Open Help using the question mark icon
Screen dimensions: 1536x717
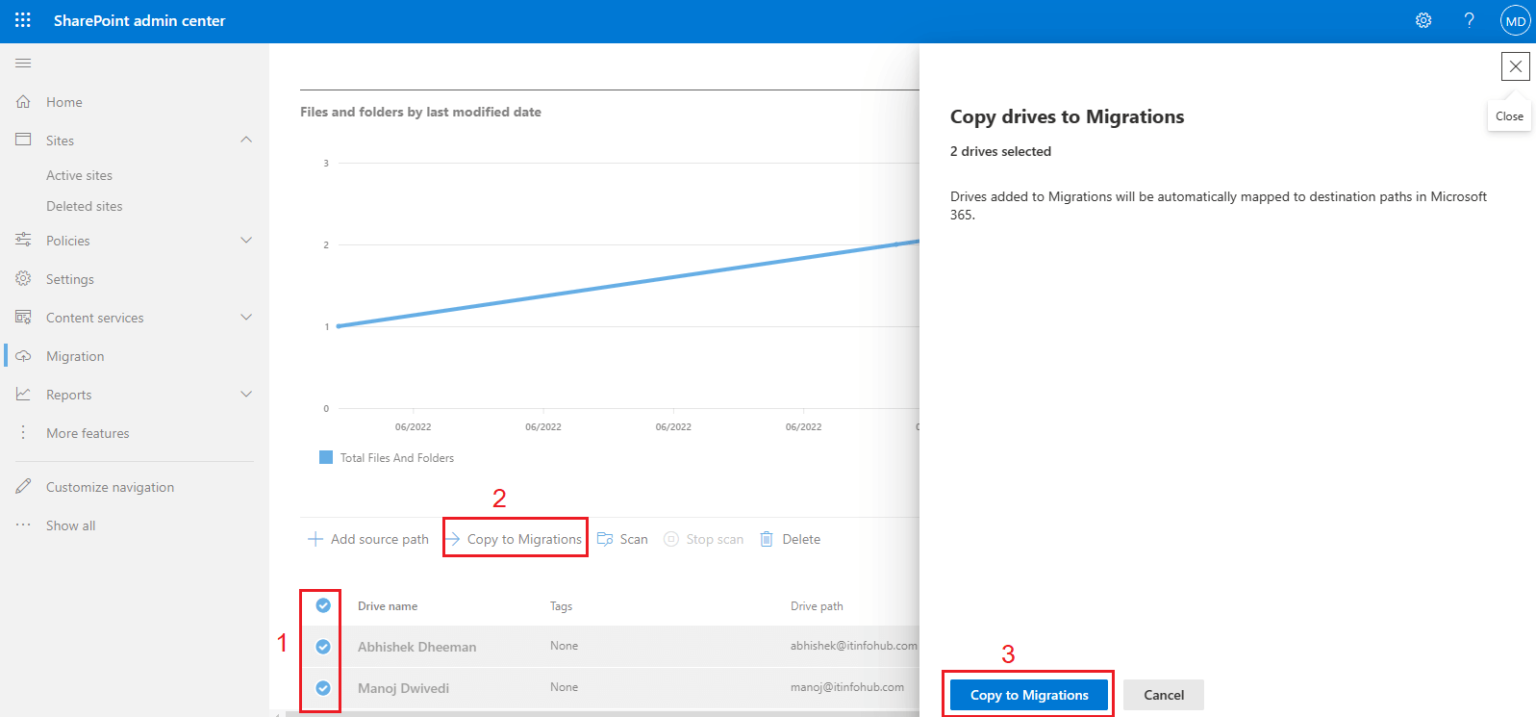(x=1469, y=19)
